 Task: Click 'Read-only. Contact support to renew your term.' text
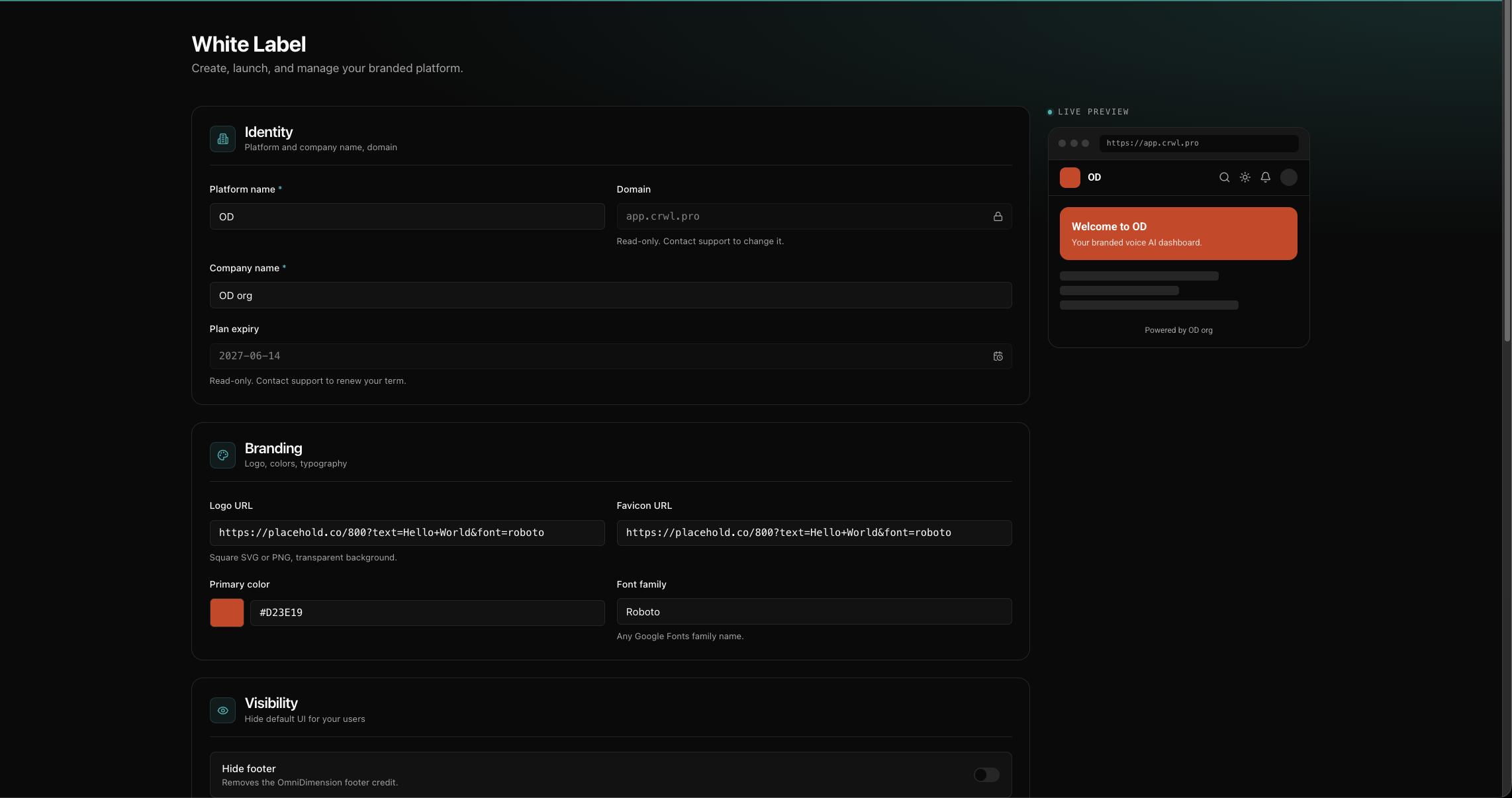308,380
